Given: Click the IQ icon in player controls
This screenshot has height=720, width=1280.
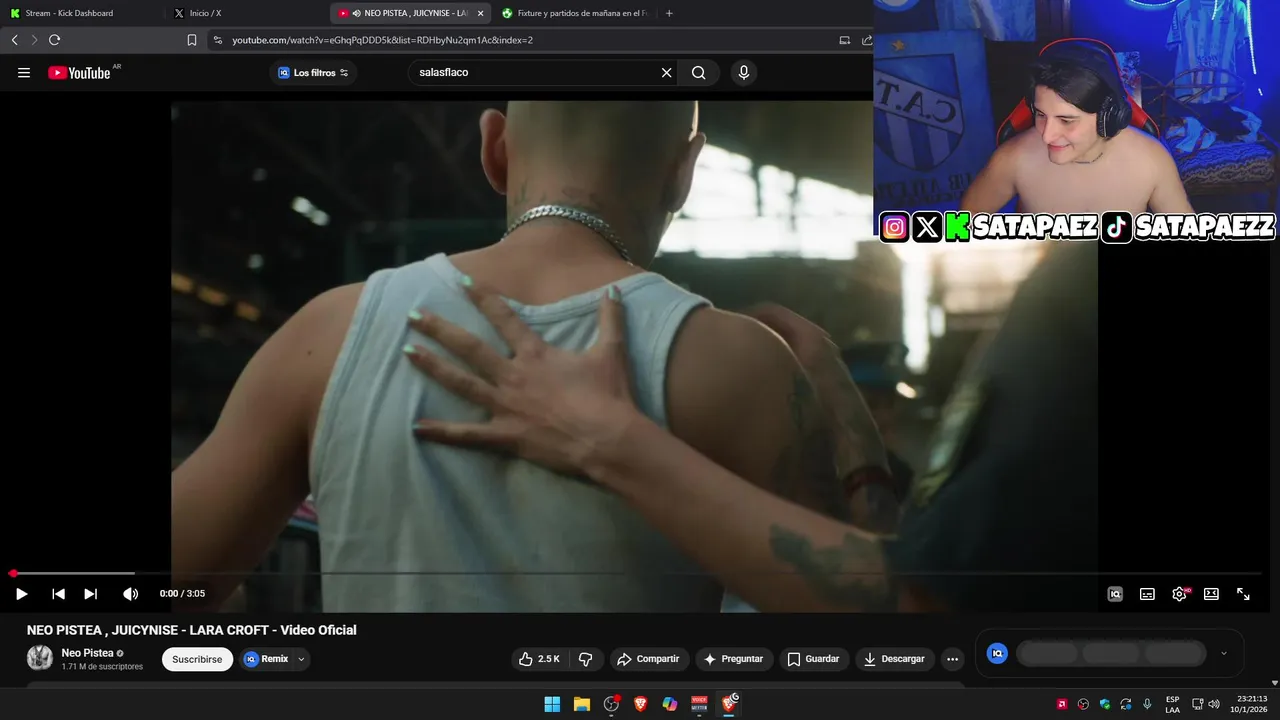Looking at the screenshot, I should pos(1115,594).
